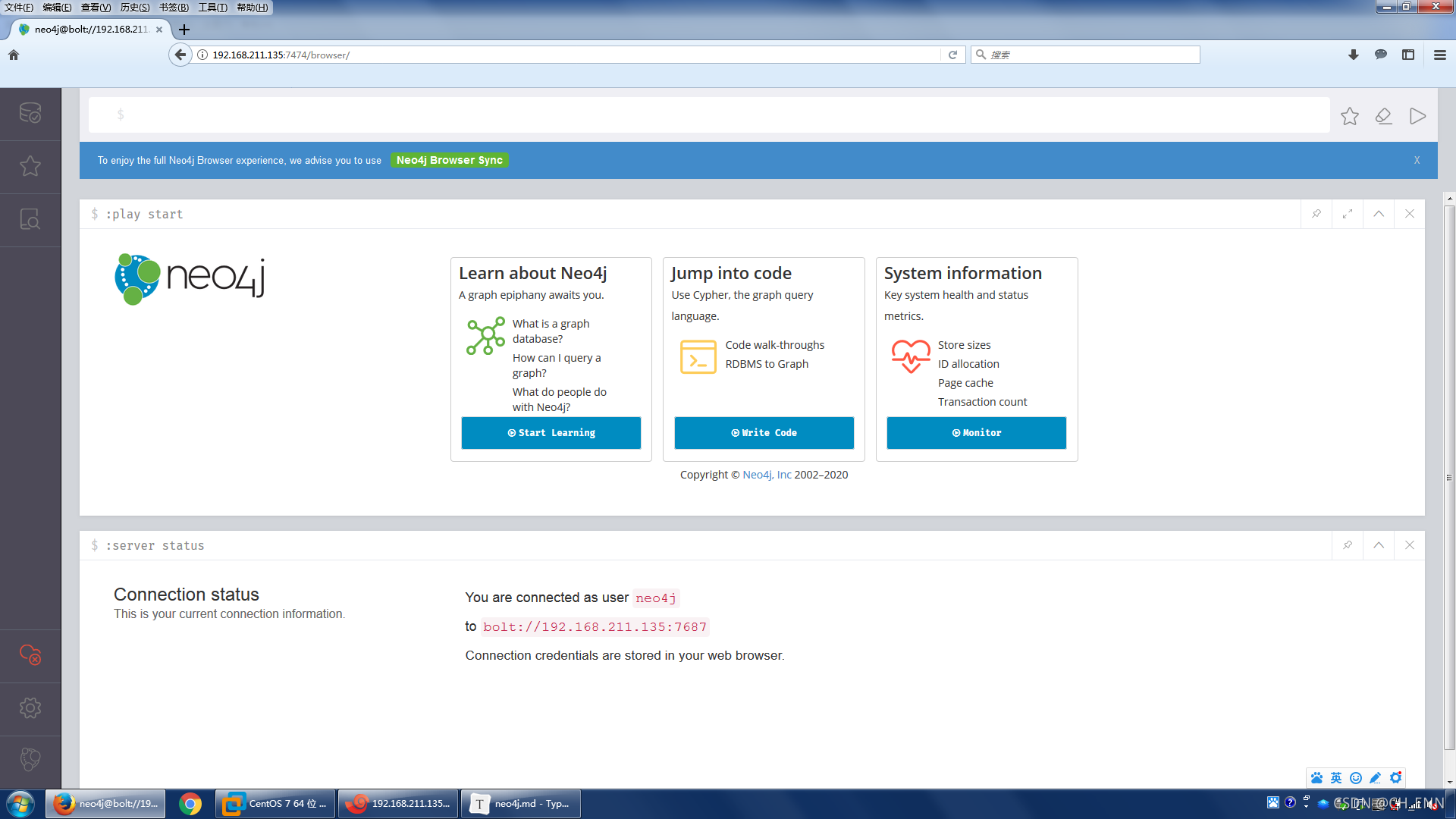Open the Database information sidebar icon
Screen dimensions: 1456x819
coord(30,114)
